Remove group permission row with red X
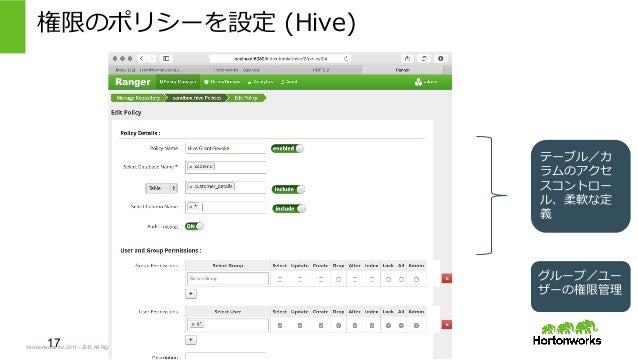Image resolution: width=638 pixels, height=360 pixels. [447, 278]
